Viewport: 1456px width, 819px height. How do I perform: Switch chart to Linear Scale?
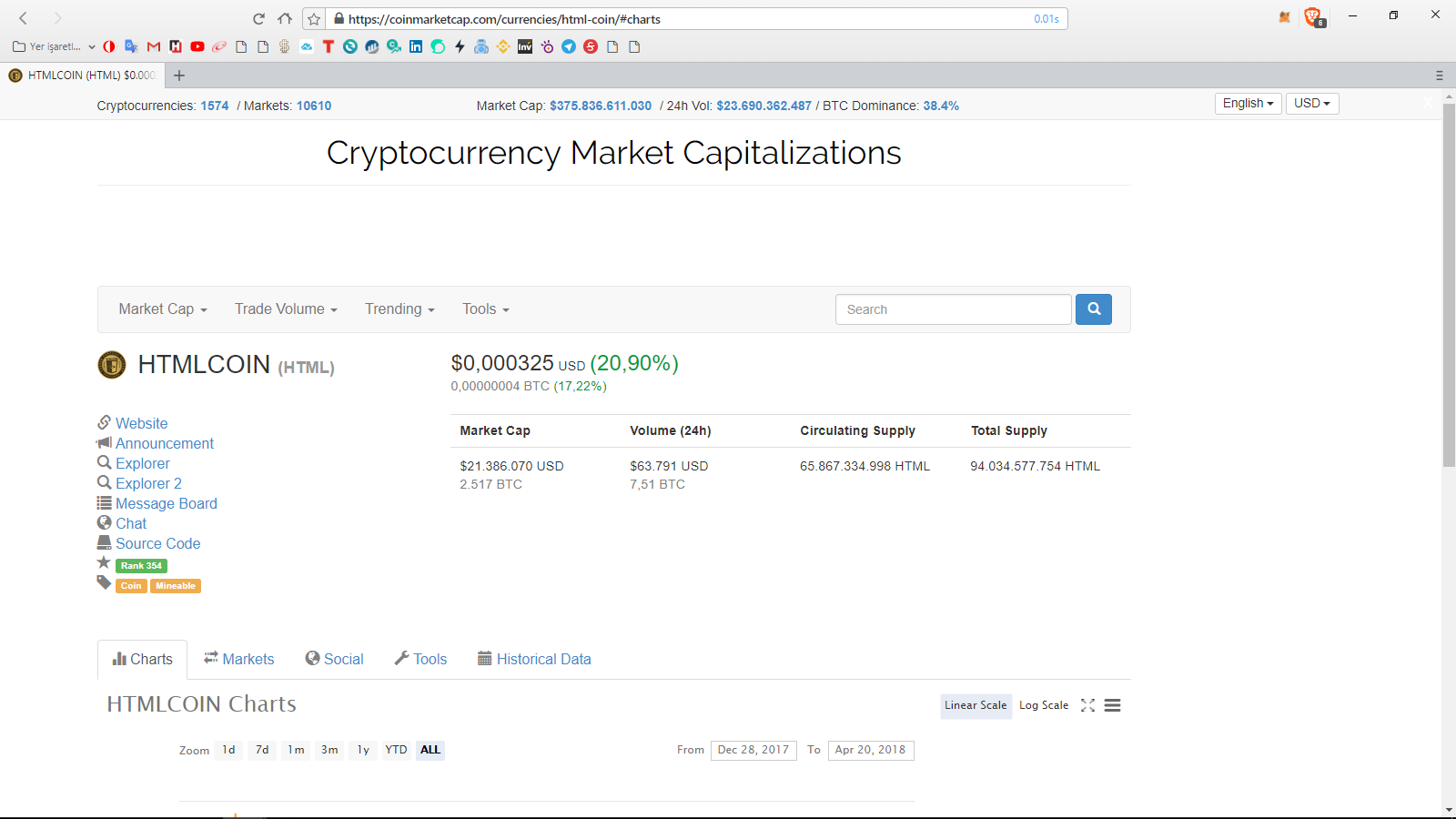(x=976, y=705)
